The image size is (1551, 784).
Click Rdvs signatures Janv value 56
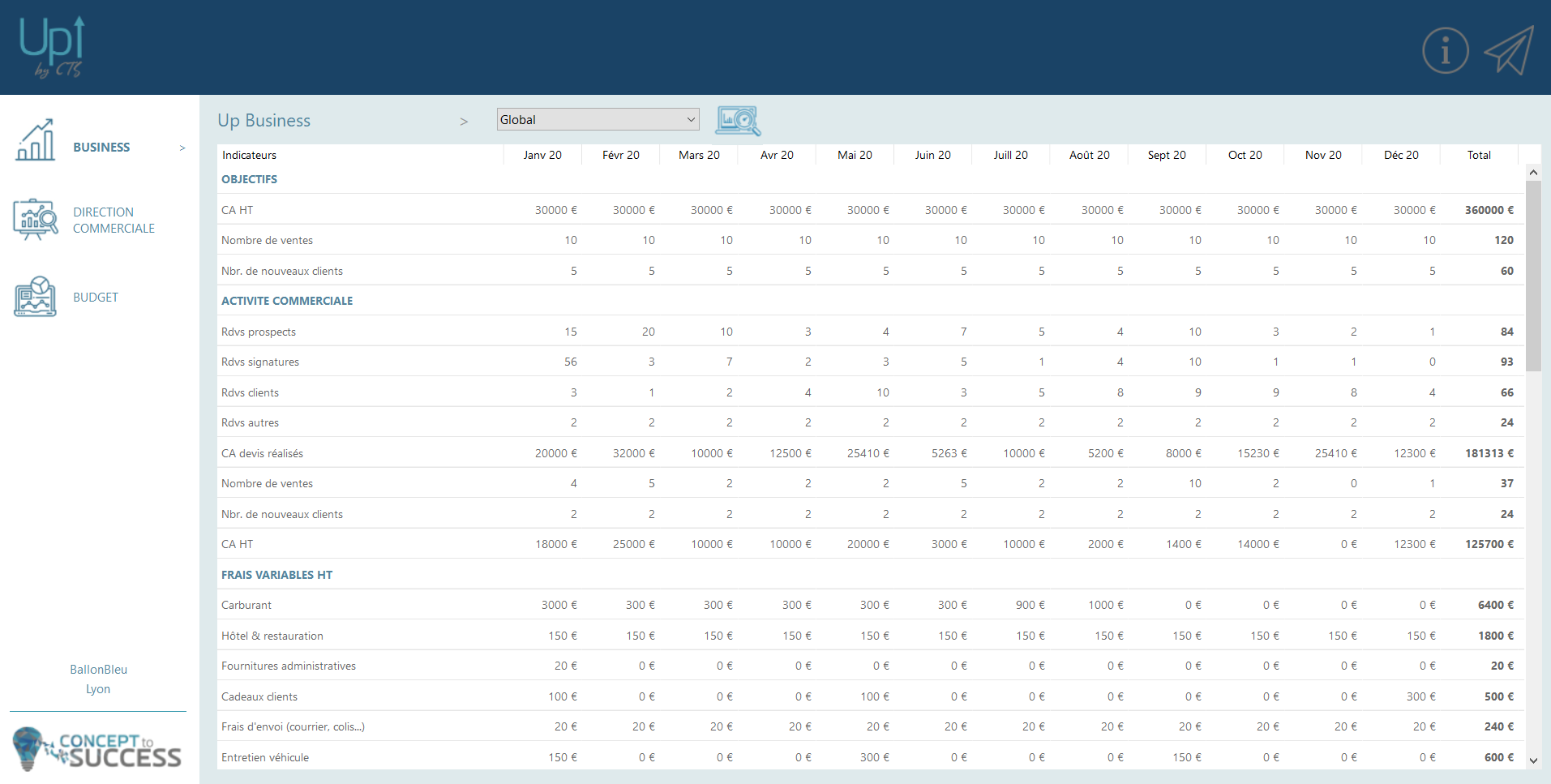[x=570, y=362]
